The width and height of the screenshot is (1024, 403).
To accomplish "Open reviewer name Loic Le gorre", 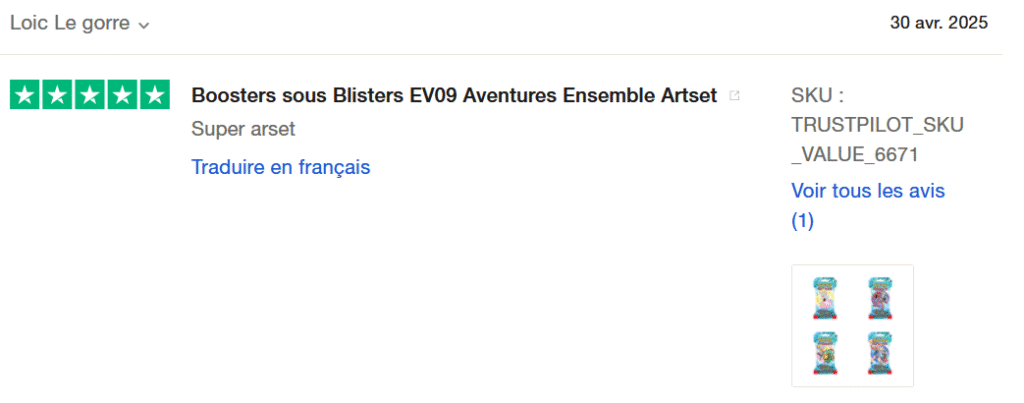I will 70,24.
